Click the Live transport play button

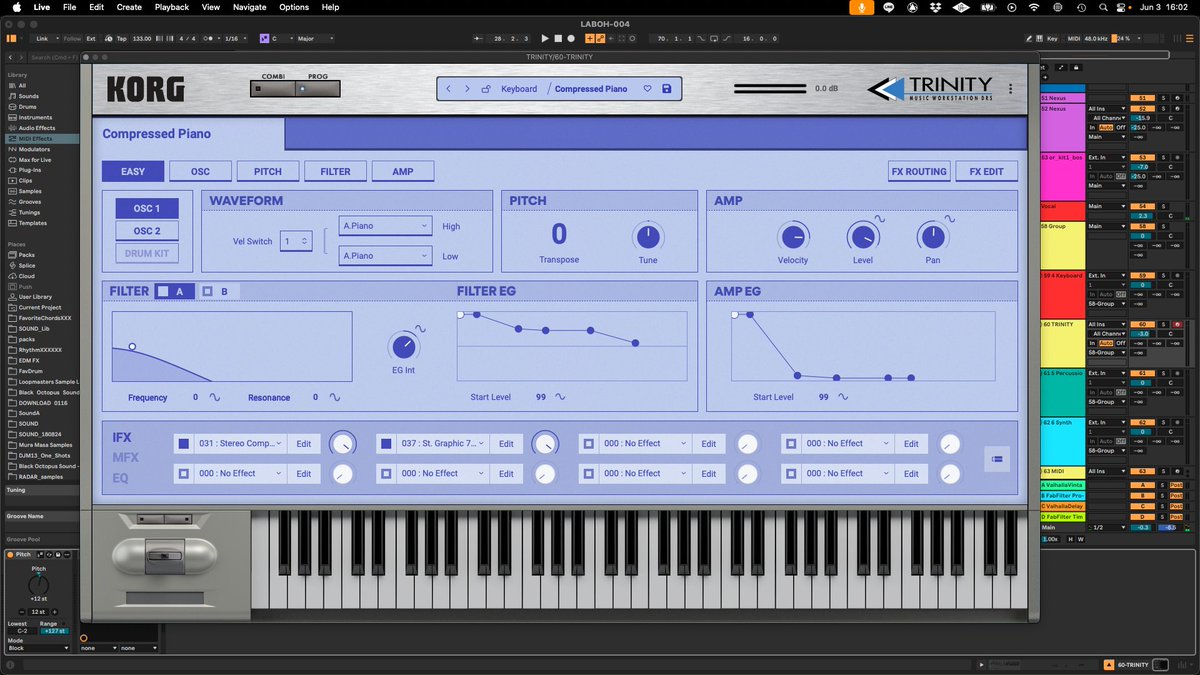(545, 38)
